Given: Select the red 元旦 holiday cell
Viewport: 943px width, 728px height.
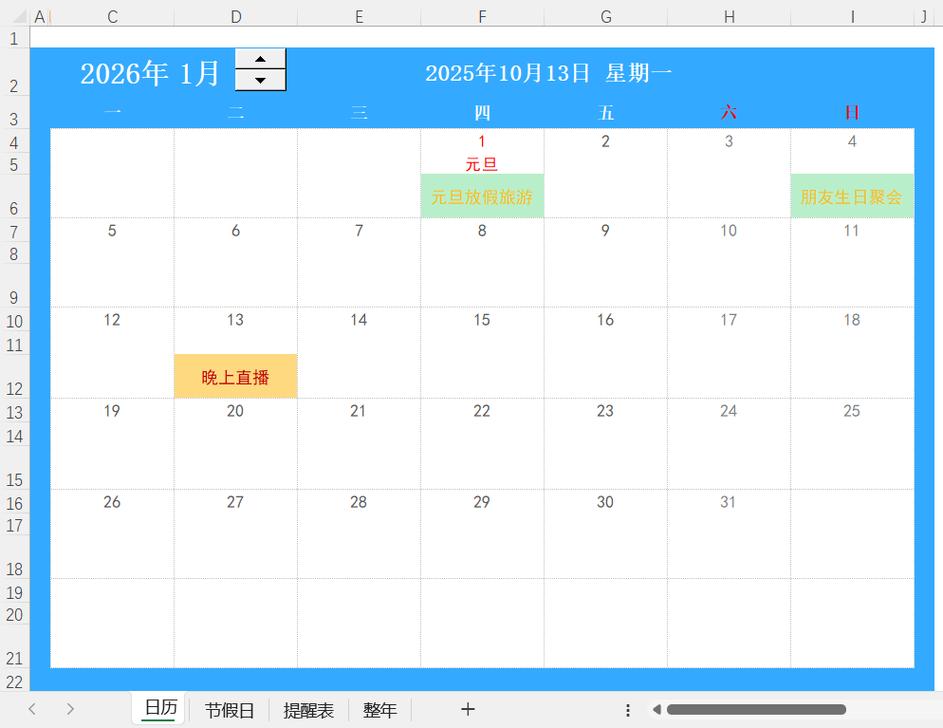Looking at the screenshot, I should (x=482, y=163).
